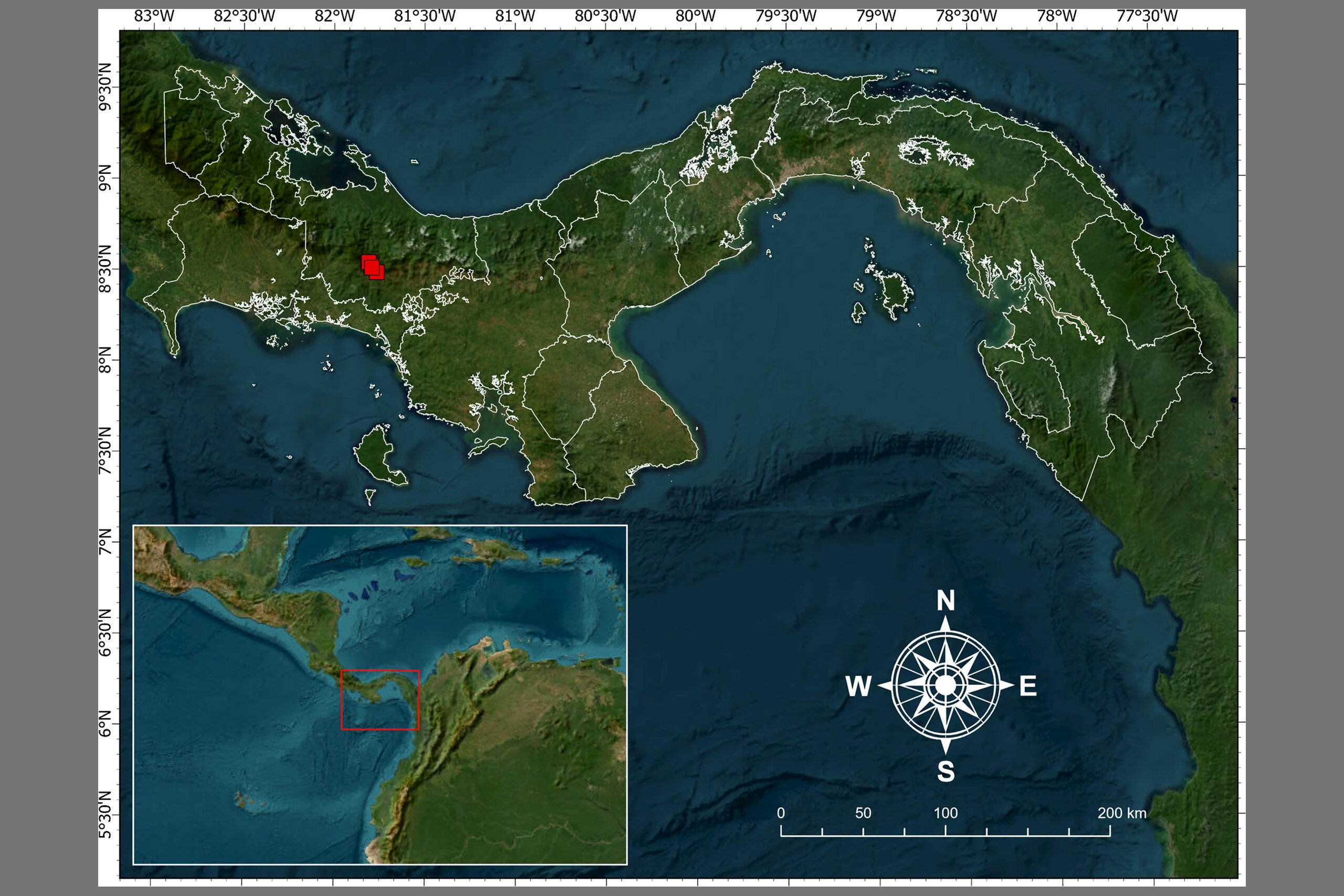Click the compass E letter

1027,686
